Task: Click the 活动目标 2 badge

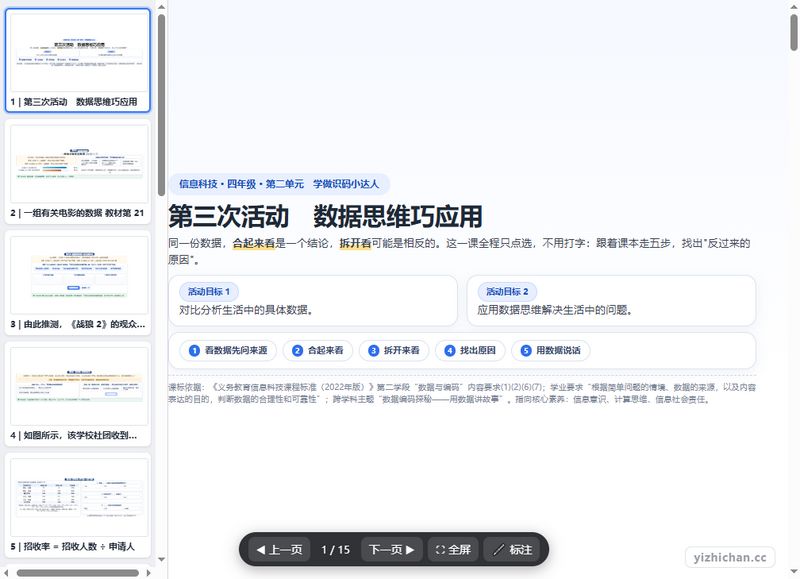Action: 507,292
